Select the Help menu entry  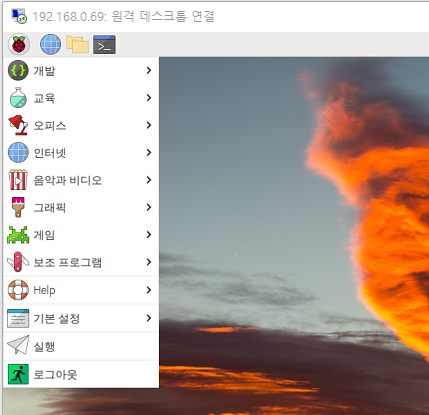(81, 290)
